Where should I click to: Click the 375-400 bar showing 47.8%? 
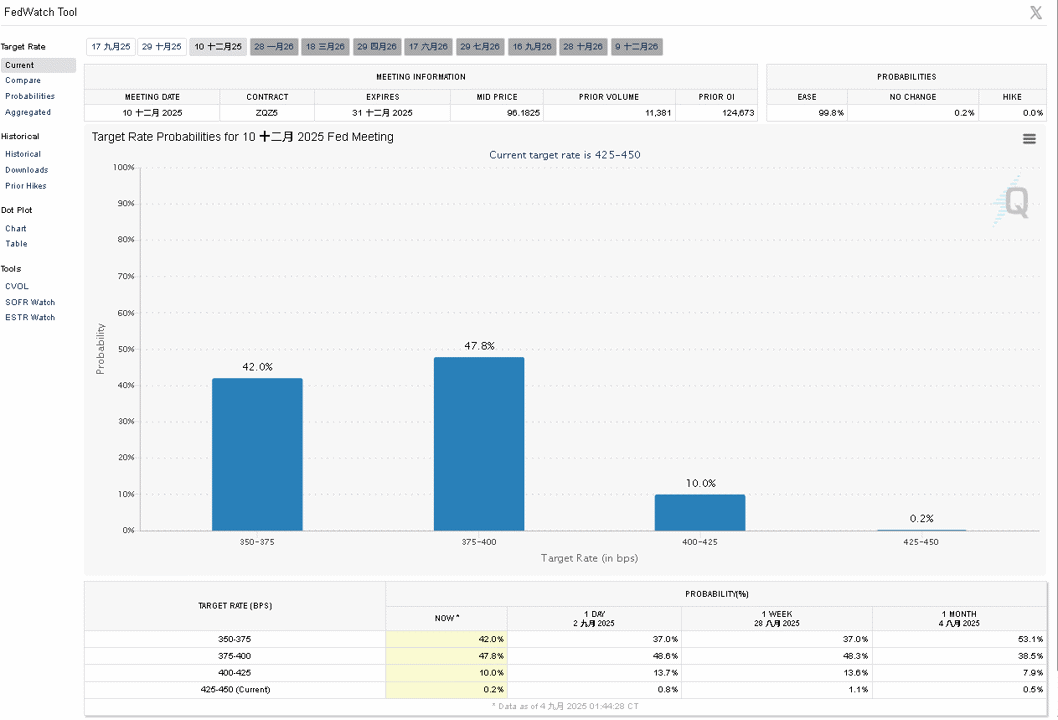(x=479, y=444)
